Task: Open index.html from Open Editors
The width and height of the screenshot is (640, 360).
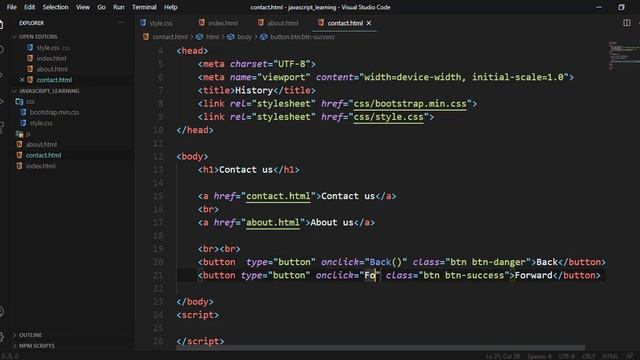Action: 51,58
